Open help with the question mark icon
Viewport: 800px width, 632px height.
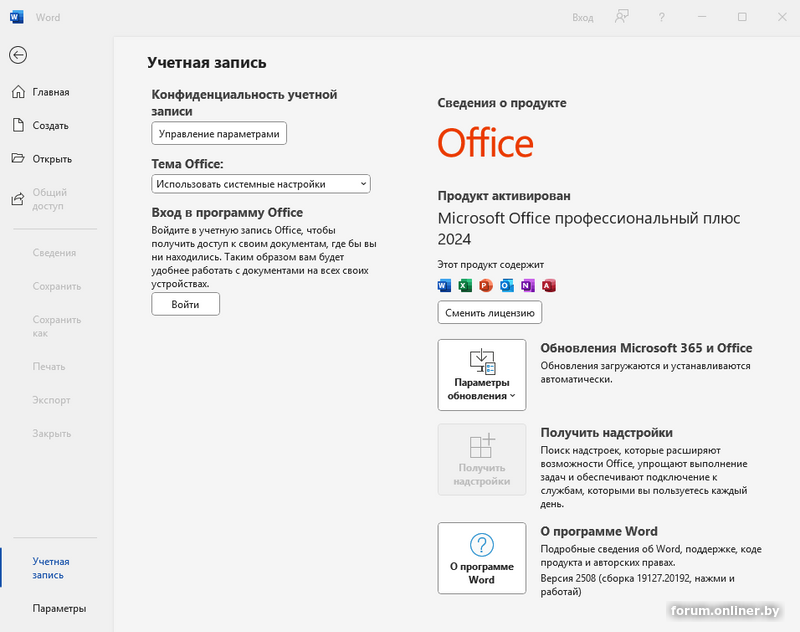pos(662,17)
